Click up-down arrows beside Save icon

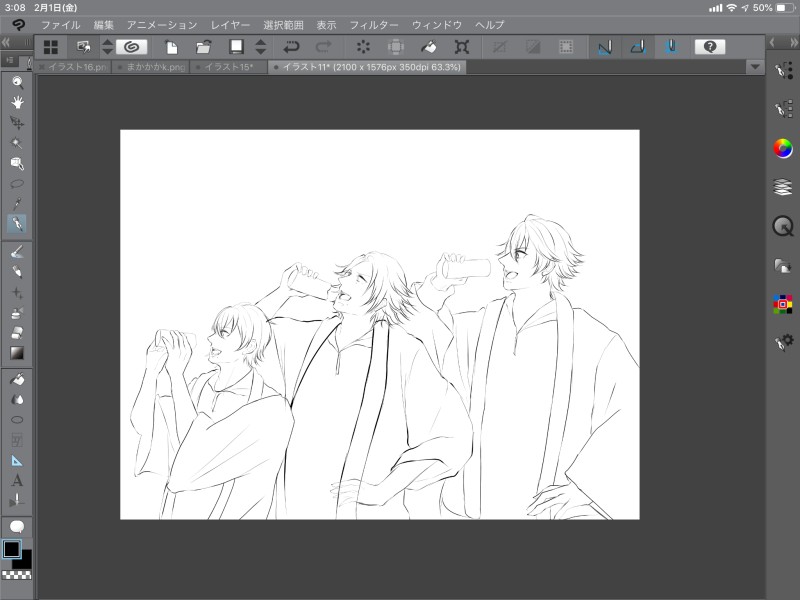(x=261, y=47)
